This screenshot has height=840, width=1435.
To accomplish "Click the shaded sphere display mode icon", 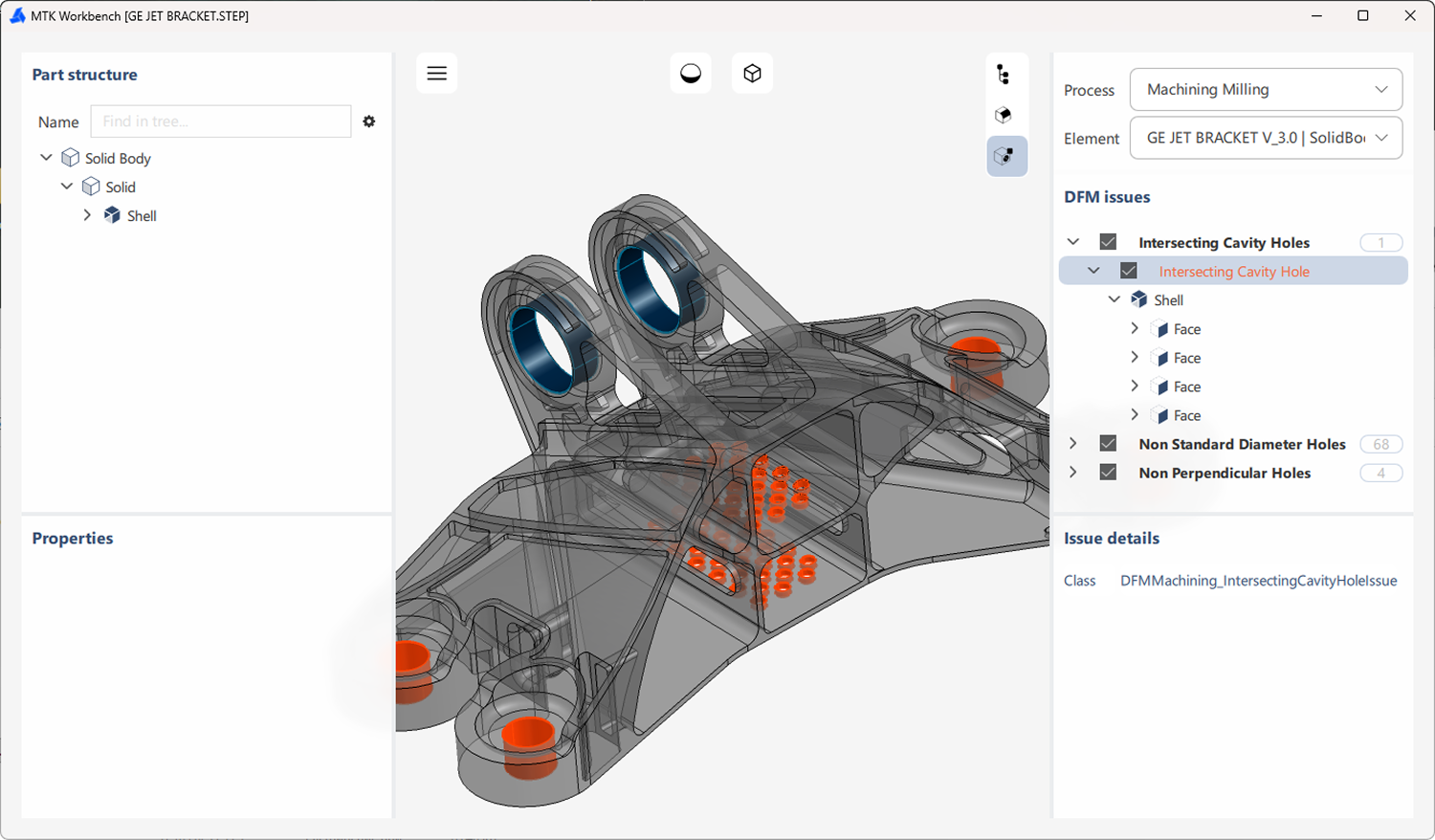I will [x=690, y=72].
